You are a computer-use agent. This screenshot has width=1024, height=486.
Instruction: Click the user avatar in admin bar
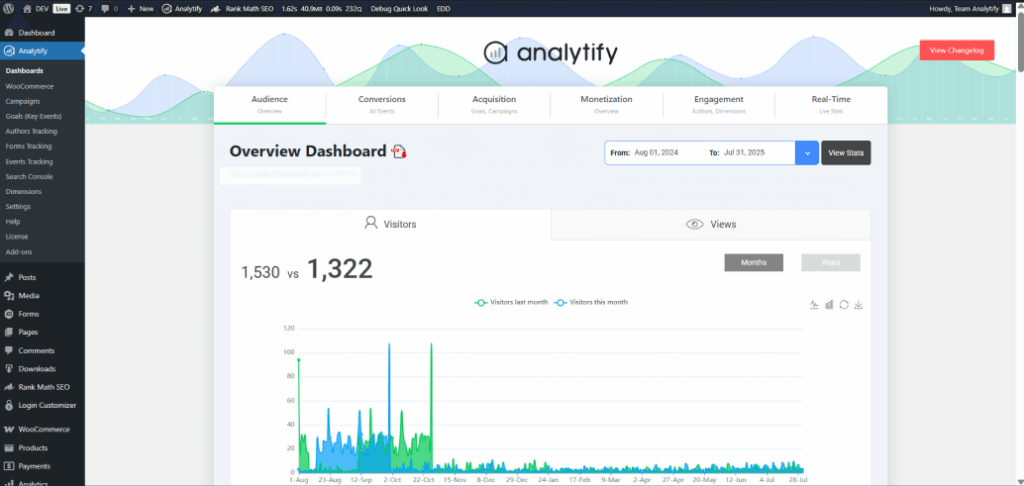tap(1006, 8)
